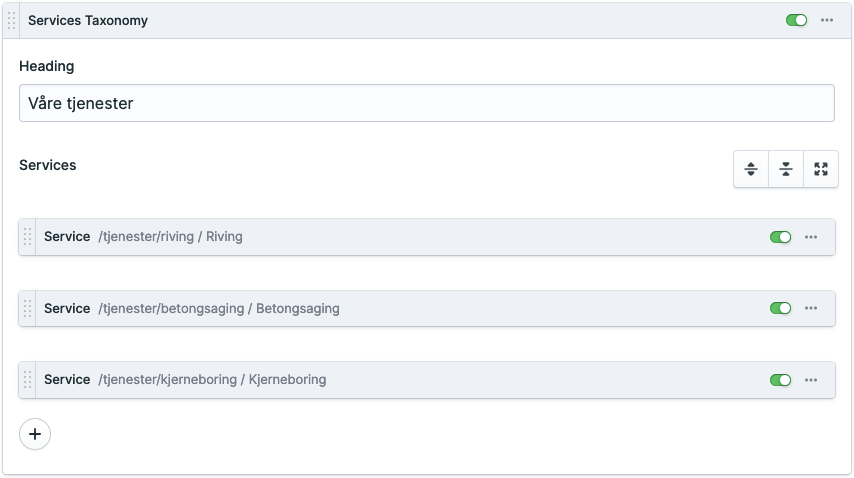Open Services Taxonomy more options menu
This screenshot has width=854, height=478.
[827, 20]
